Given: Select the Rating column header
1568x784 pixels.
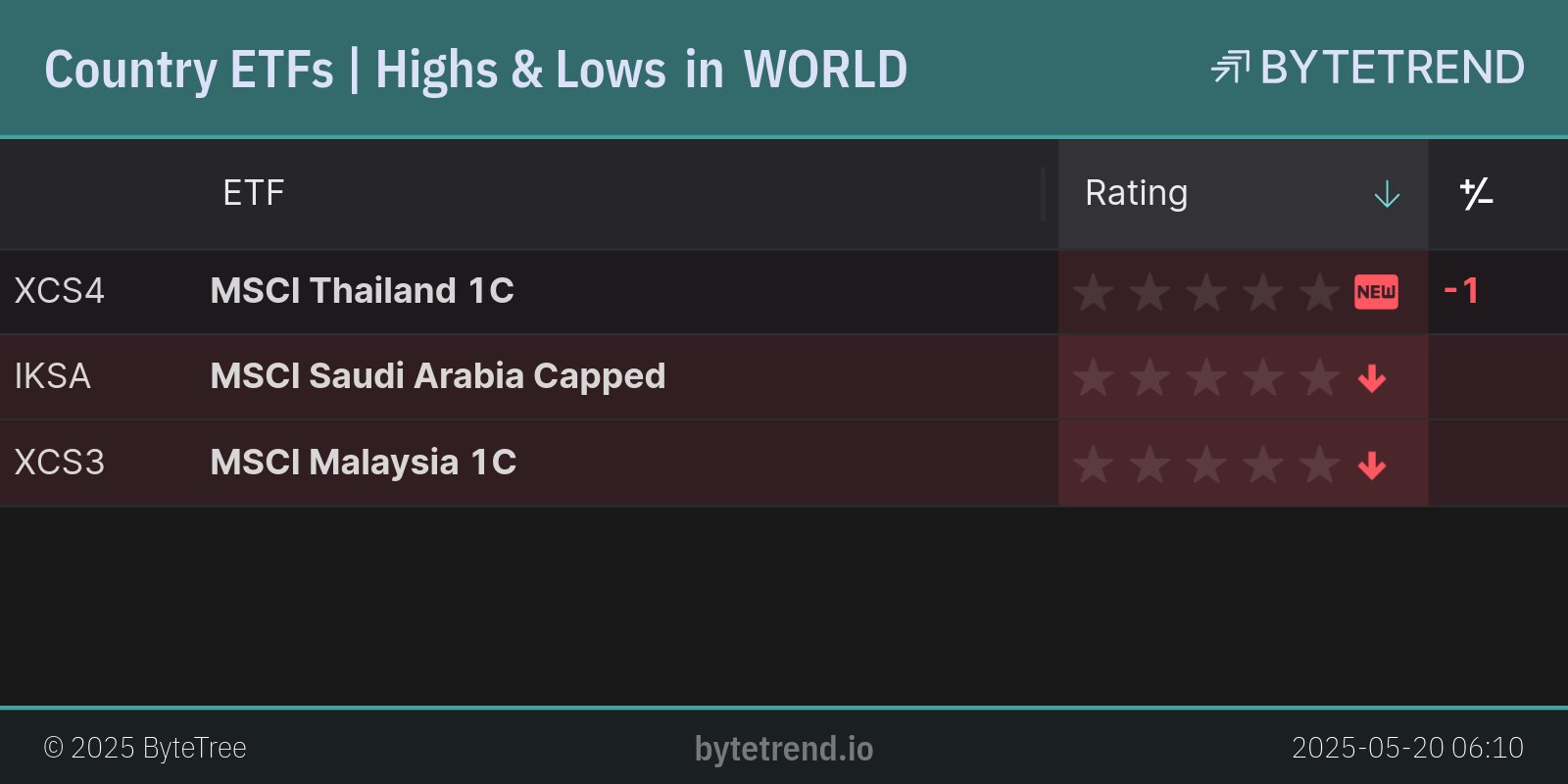Looking at the screenshot, I should tap(1136, 193).
